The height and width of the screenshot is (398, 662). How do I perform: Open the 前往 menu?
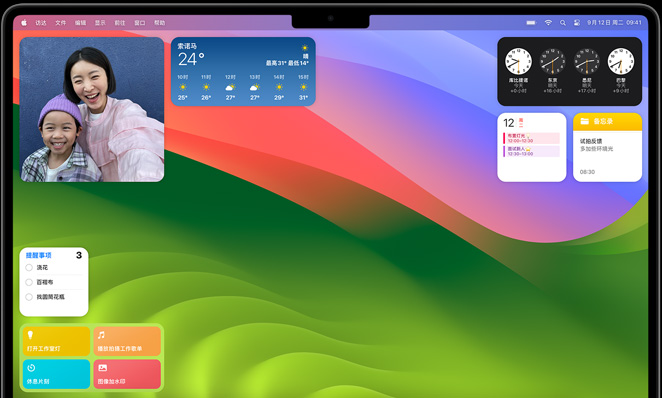(120, 23)
